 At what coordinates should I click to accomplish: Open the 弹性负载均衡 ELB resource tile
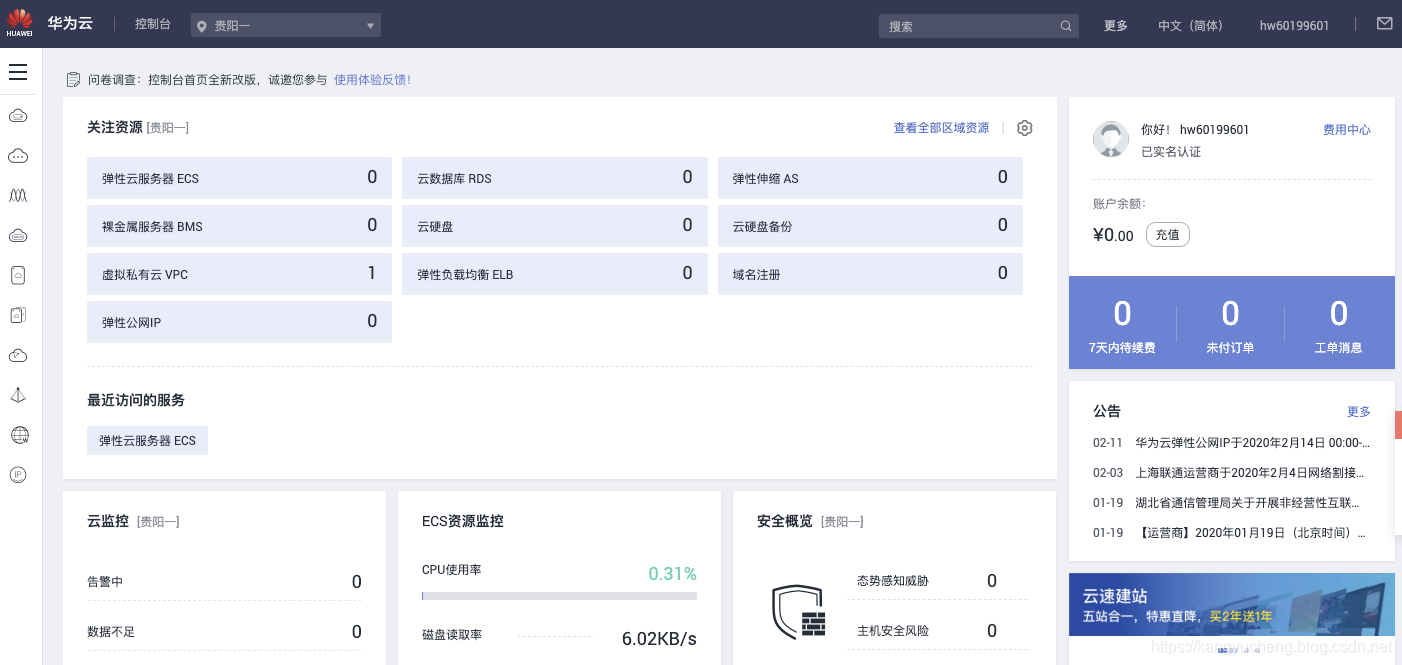point(554,274)
